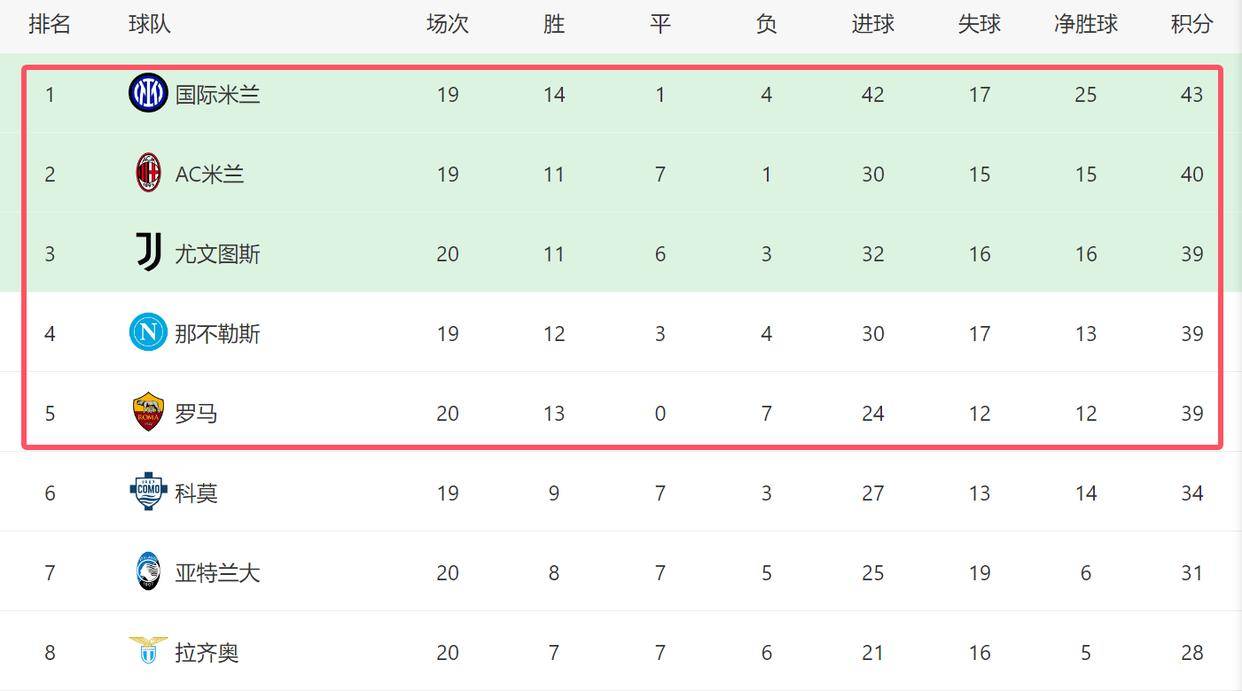Click the 场次 column header
The width and height of the screenshot is (1242, 691).
447,24
